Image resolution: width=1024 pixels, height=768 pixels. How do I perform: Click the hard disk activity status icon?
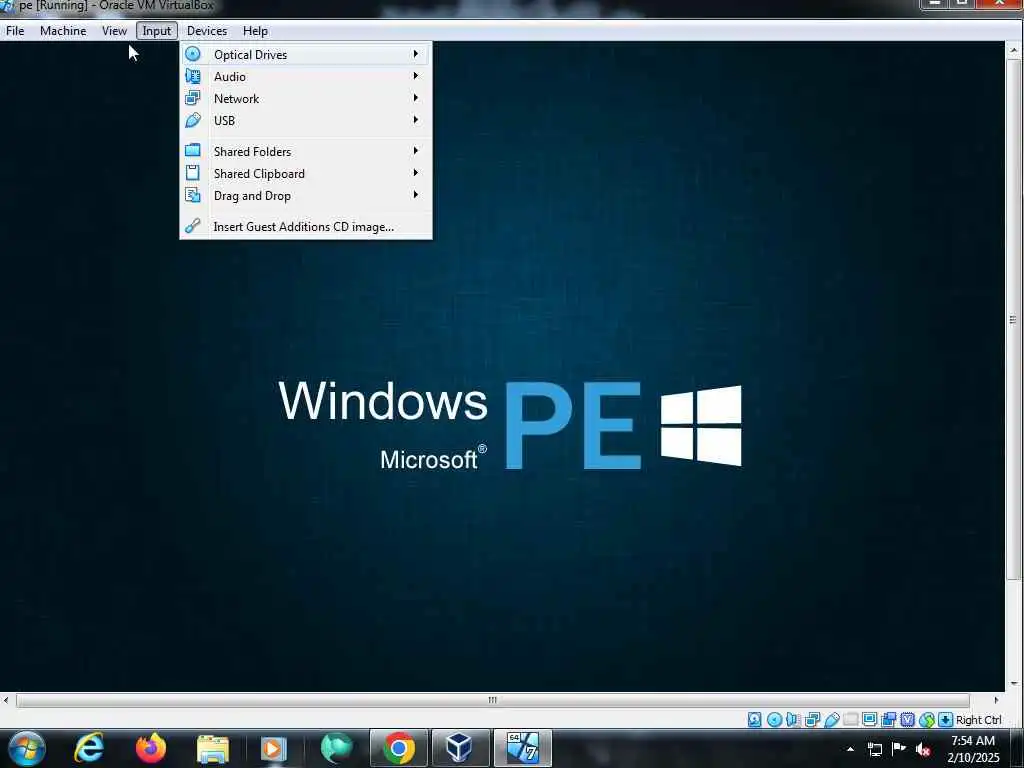(x=754, y=720)
